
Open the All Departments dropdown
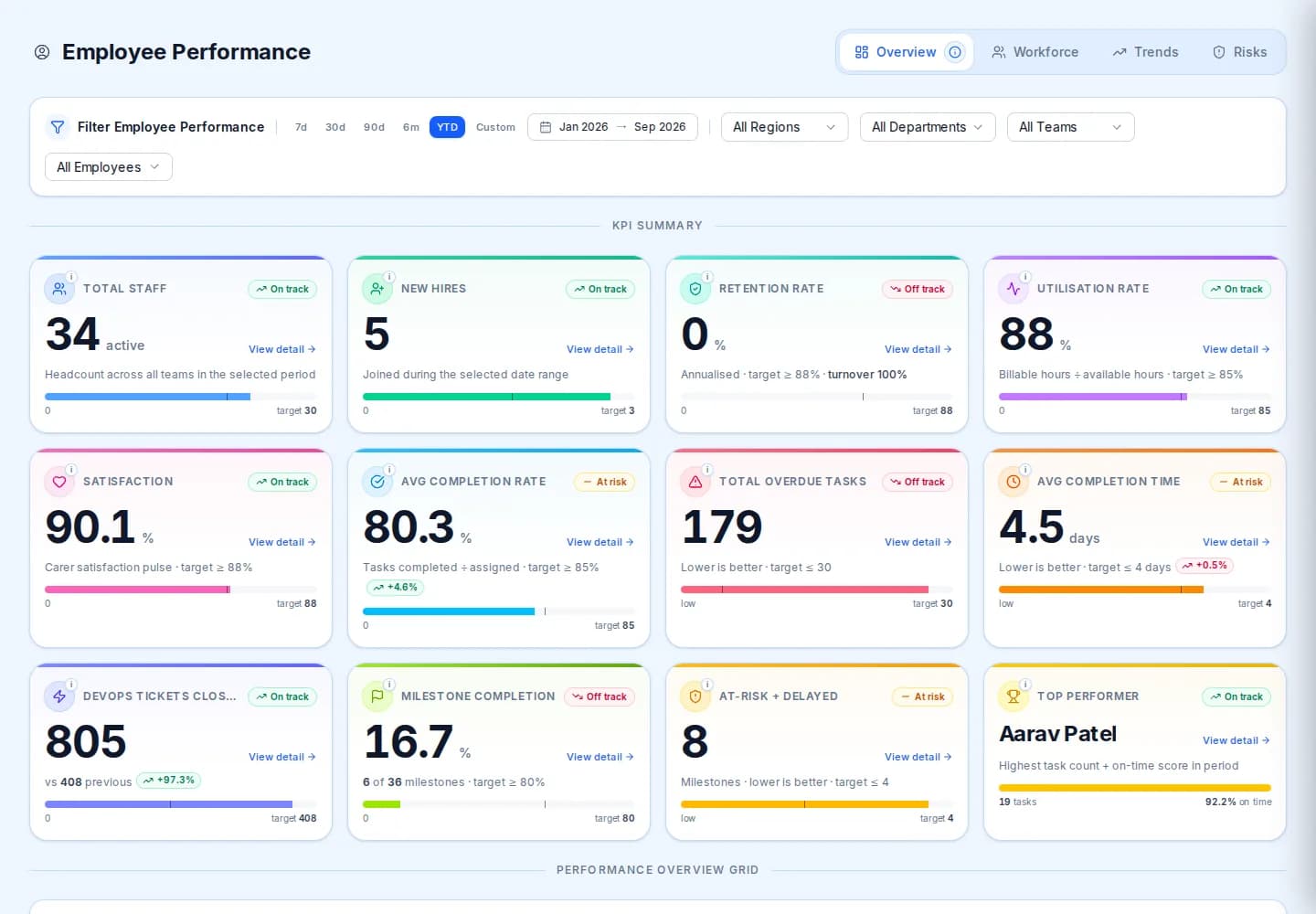[928, 127]
